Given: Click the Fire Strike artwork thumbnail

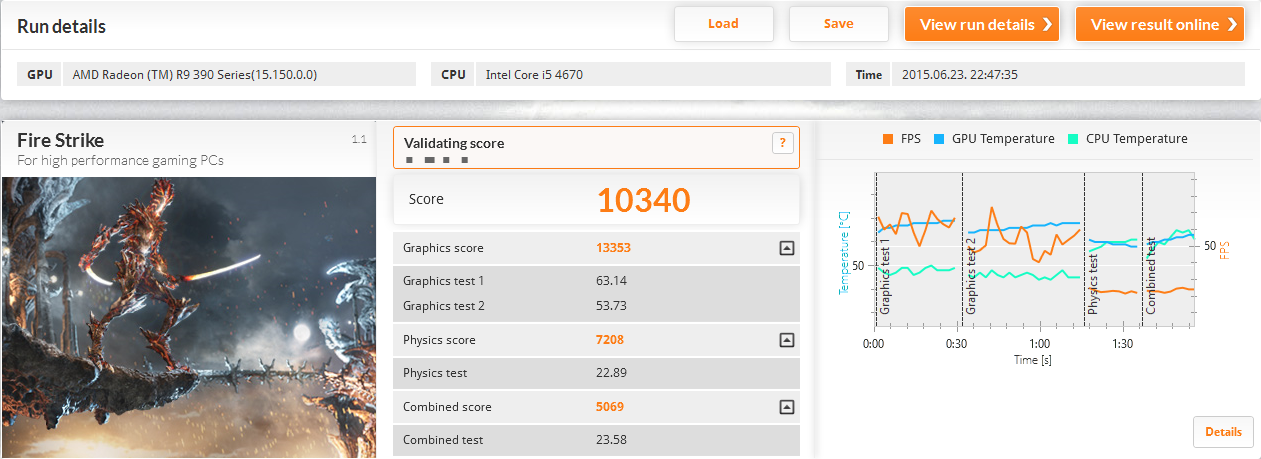Looking at the screenshot, I should 189,317.
